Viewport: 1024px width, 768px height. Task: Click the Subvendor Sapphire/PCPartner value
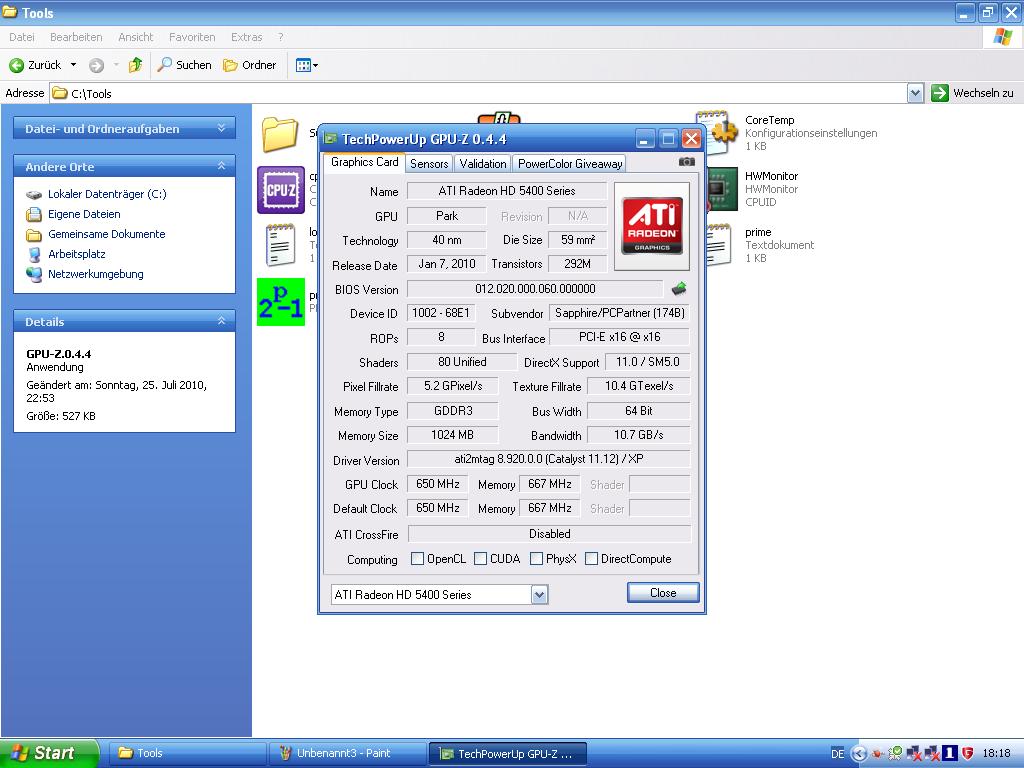click(619, 313)
